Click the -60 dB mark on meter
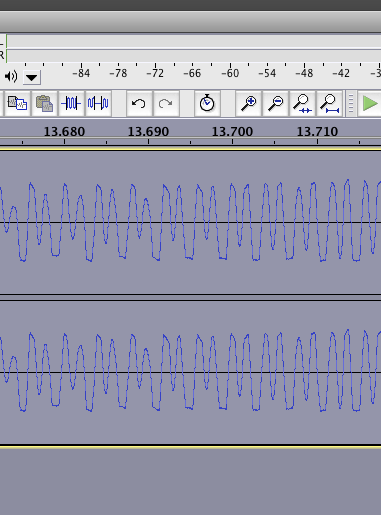The width and height of the screenshot is (381, 515). click(230, 73)
